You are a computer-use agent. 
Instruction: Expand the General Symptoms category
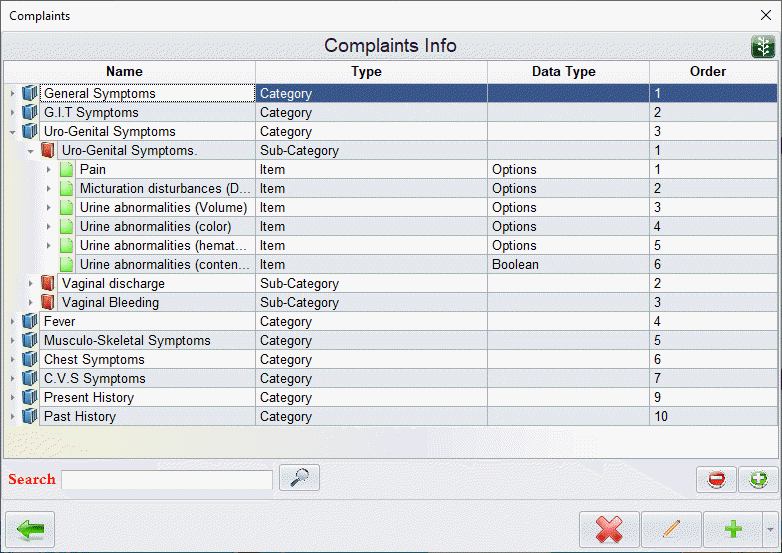coord(12,94)
